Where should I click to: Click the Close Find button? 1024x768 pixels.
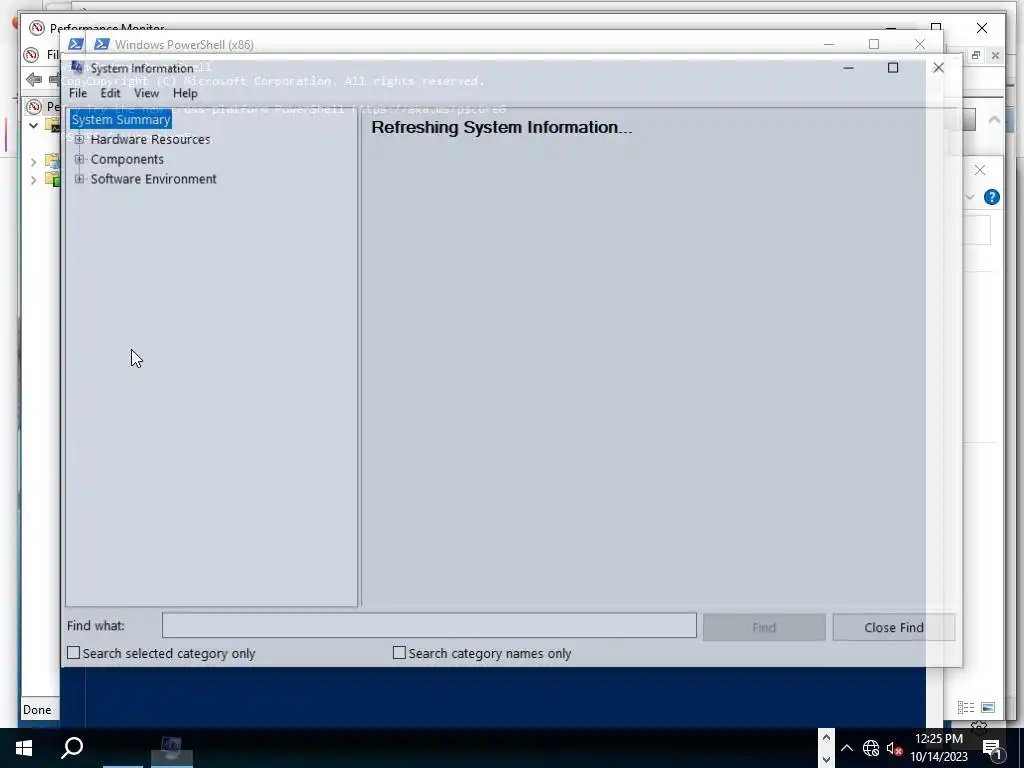(x=893, y=628)
